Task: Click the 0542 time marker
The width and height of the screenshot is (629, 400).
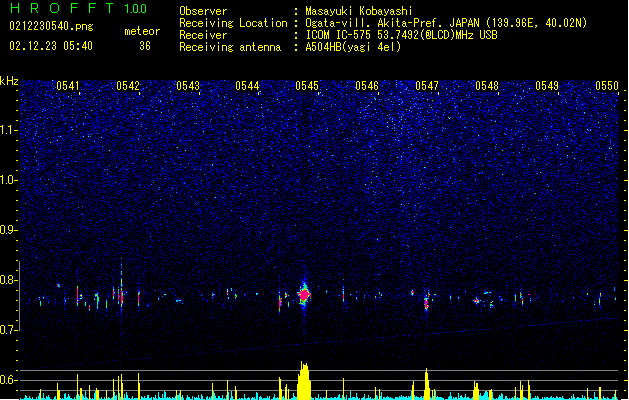Action: 128,86
